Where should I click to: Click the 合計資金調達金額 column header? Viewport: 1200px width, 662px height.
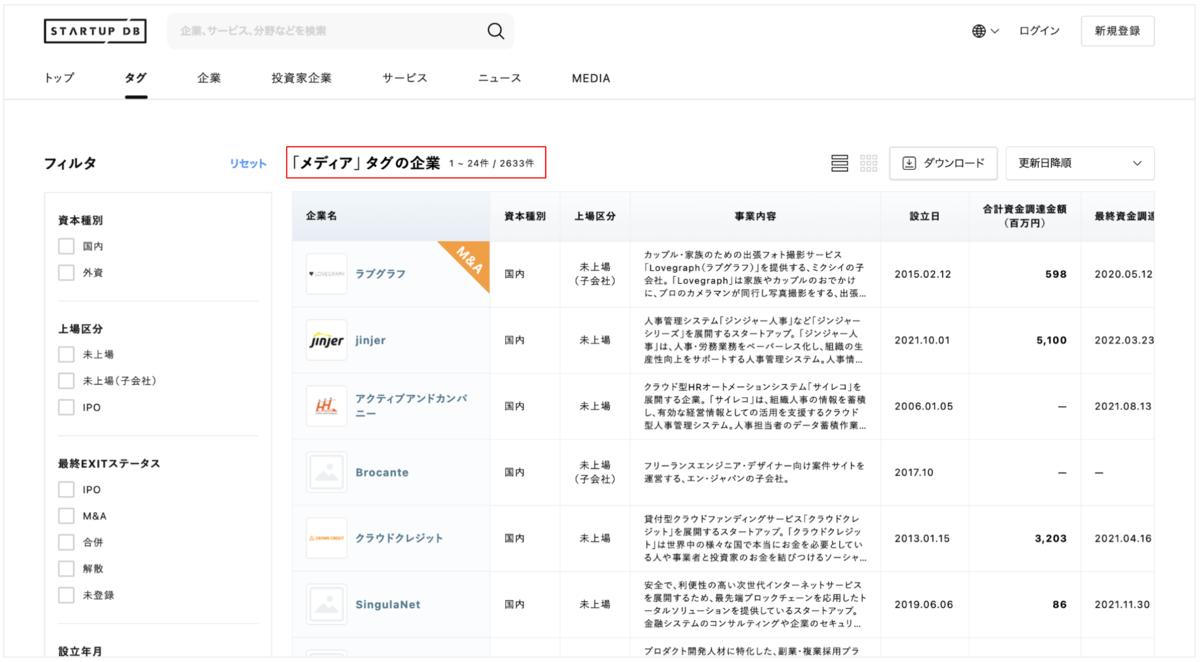coord(1025,216)
